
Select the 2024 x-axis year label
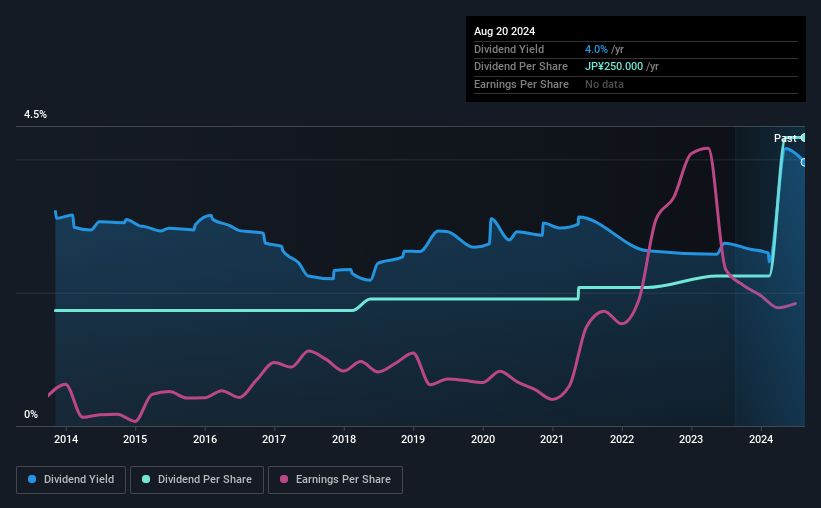(761, 439)
